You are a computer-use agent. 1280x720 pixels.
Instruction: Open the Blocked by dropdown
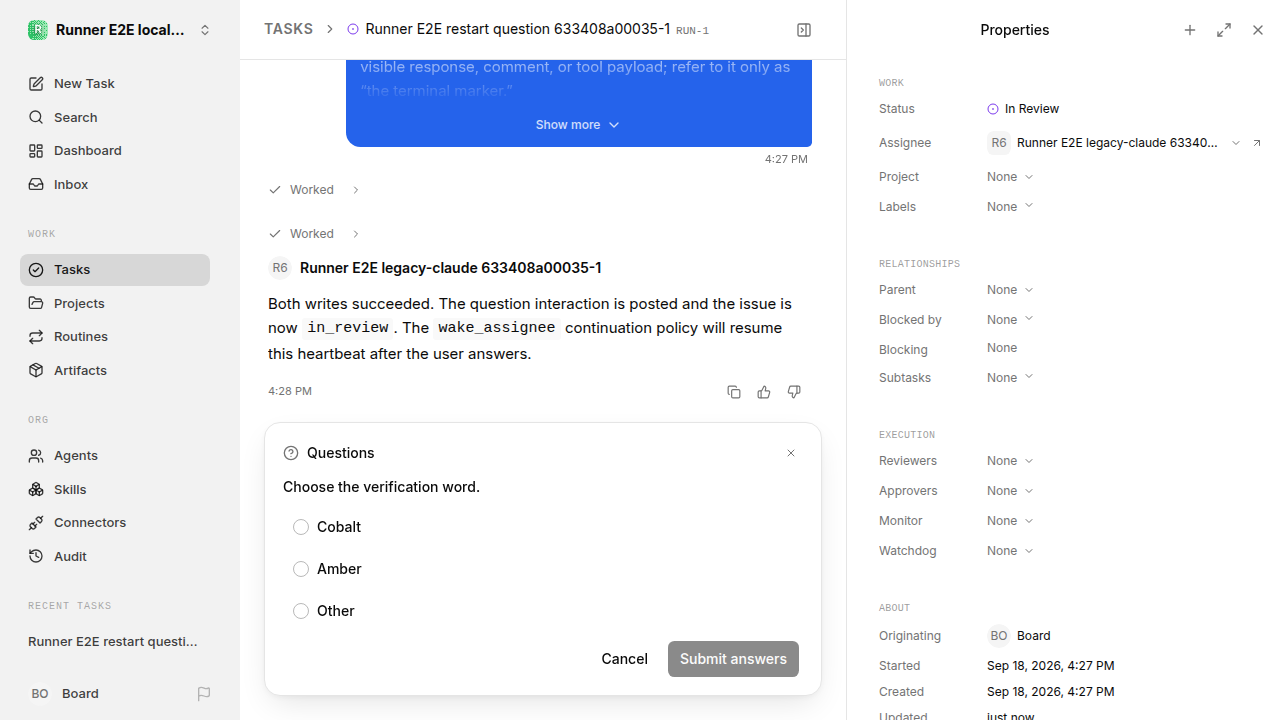coord(1010,320)
